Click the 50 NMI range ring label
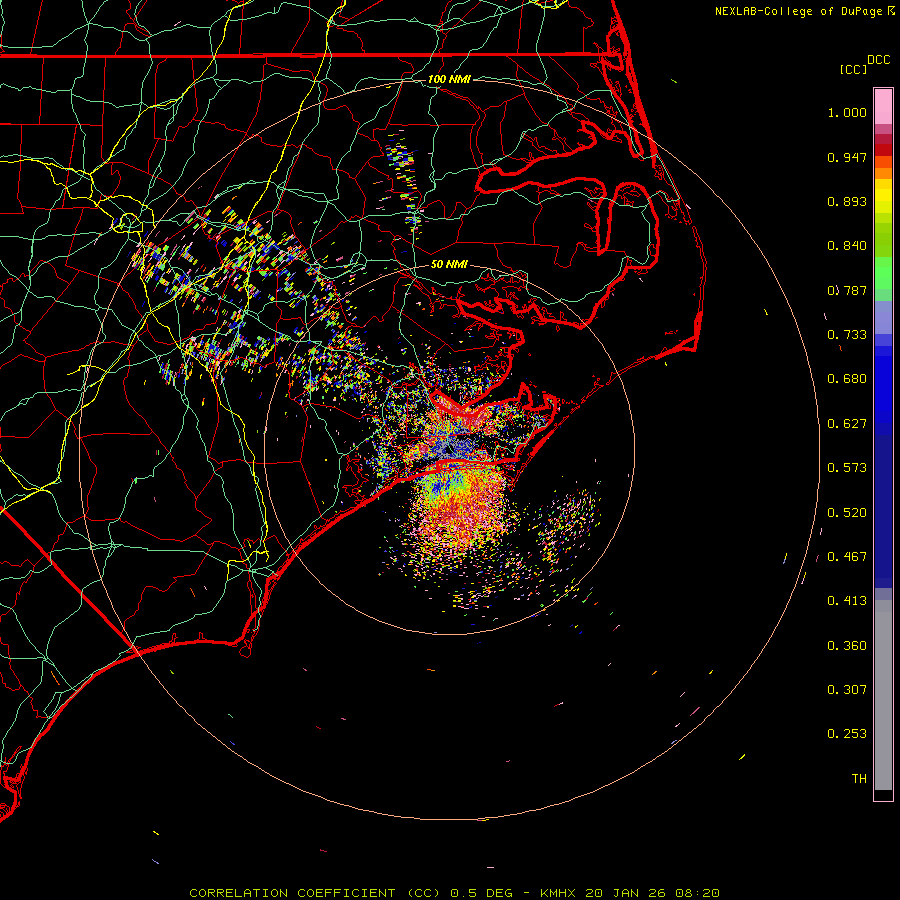This screenshot has width=900, height=900. coord(449,264)
